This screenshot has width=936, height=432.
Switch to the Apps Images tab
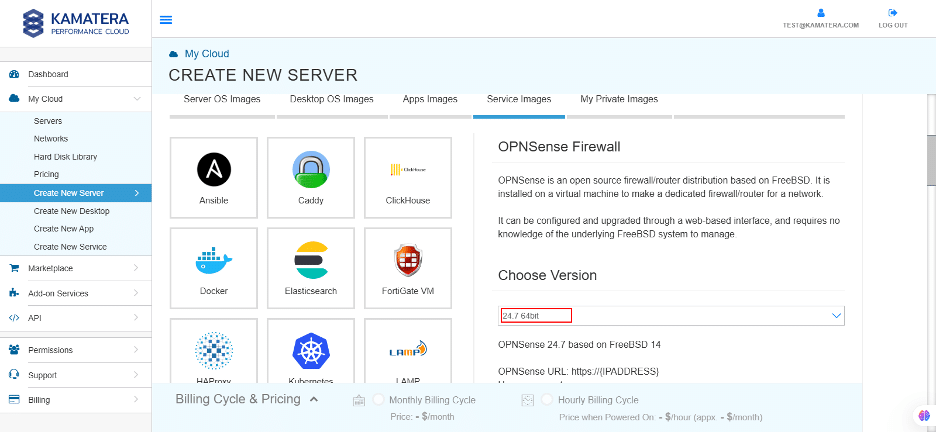coord(430,100)
